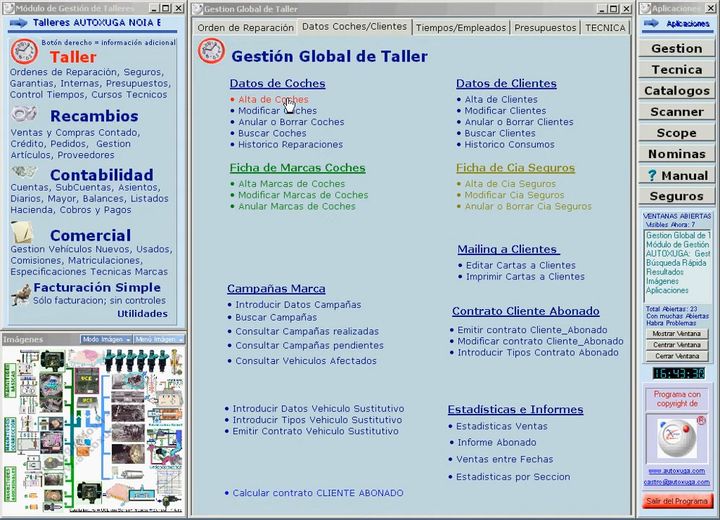The image size is (720, 520).
Task: Click the blue arrow in Talleres header
Action: 18,23
